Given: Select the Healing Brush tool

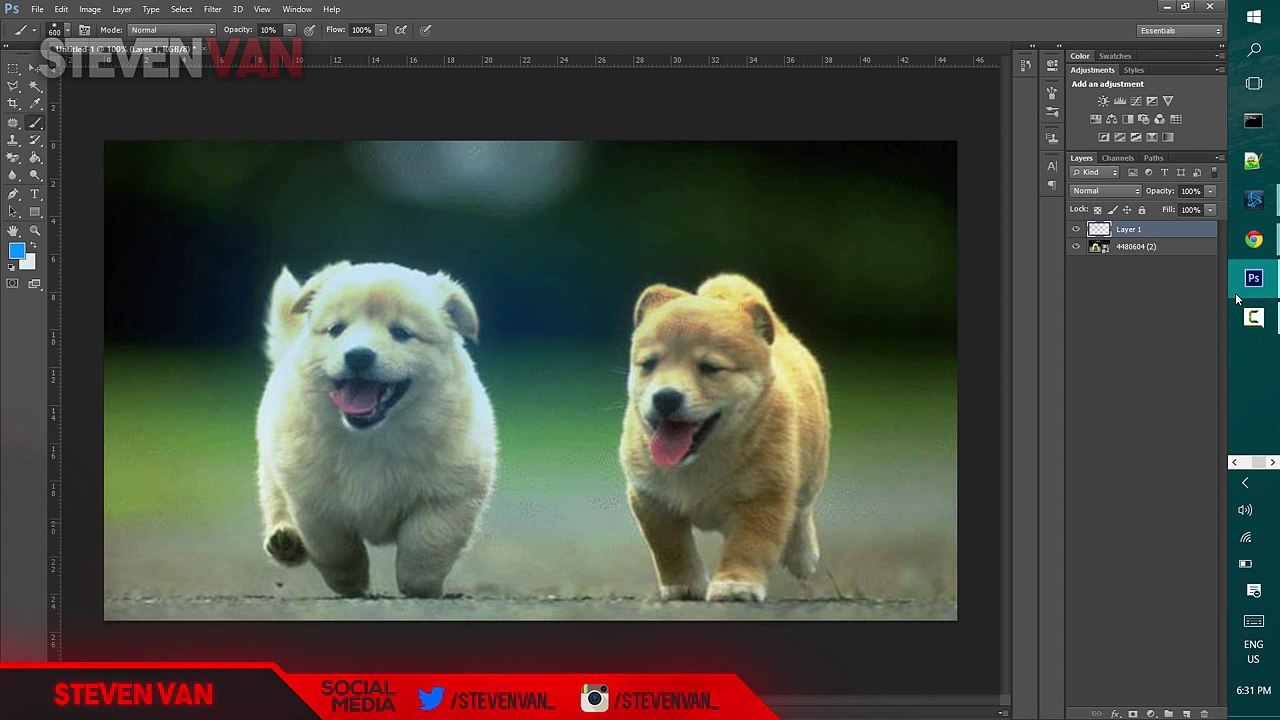Looking at the screenshot, I should (x=13, y=123).
